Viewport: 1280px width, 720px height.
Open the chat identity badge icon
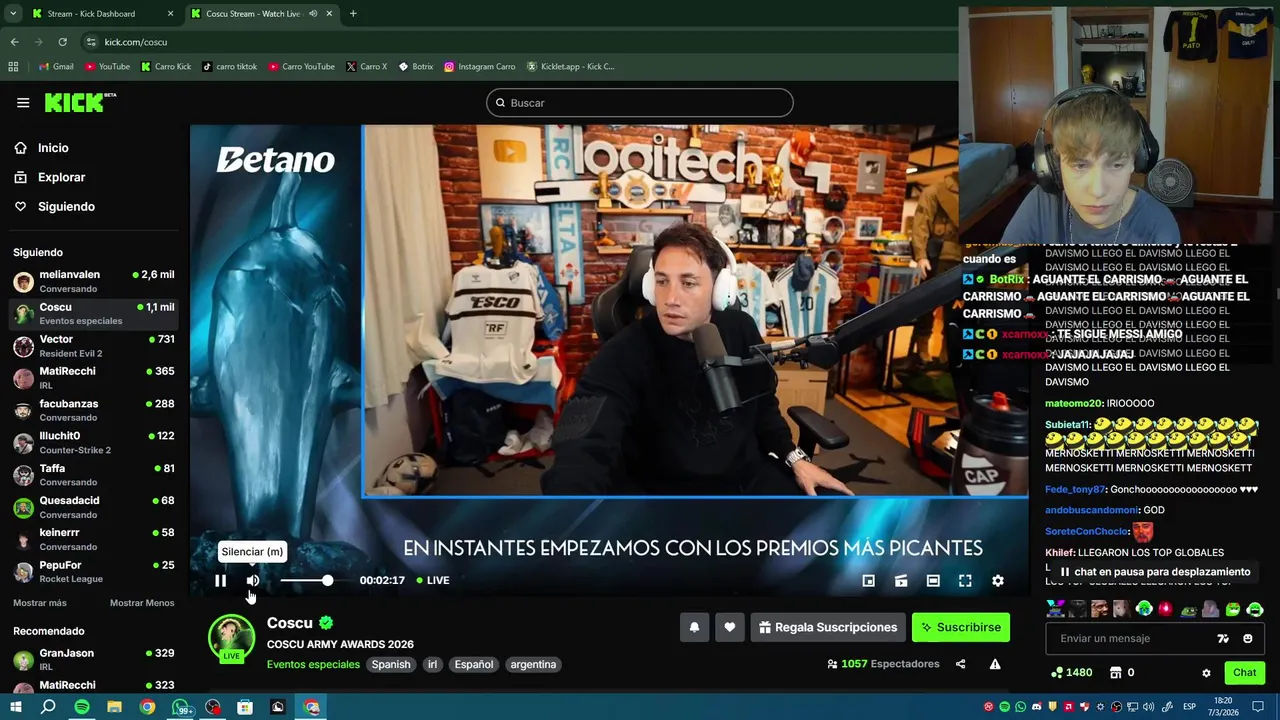pos(1222,638)
